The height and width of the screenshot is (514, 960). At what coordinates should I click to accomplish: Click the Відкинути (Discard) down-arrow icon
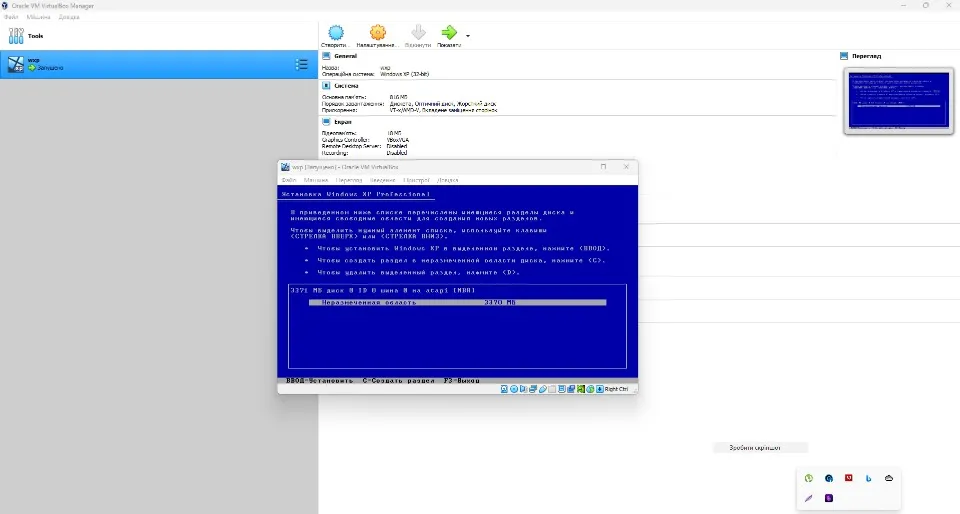click(x=418, y=32)
